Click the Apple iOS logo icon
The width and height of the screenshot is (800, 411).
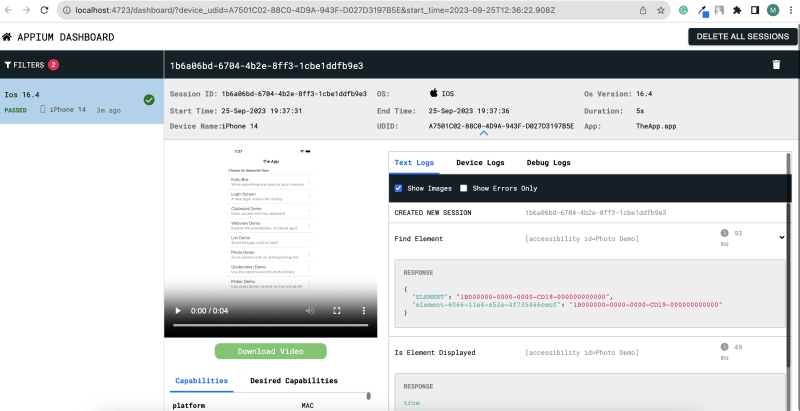point(434,93)
